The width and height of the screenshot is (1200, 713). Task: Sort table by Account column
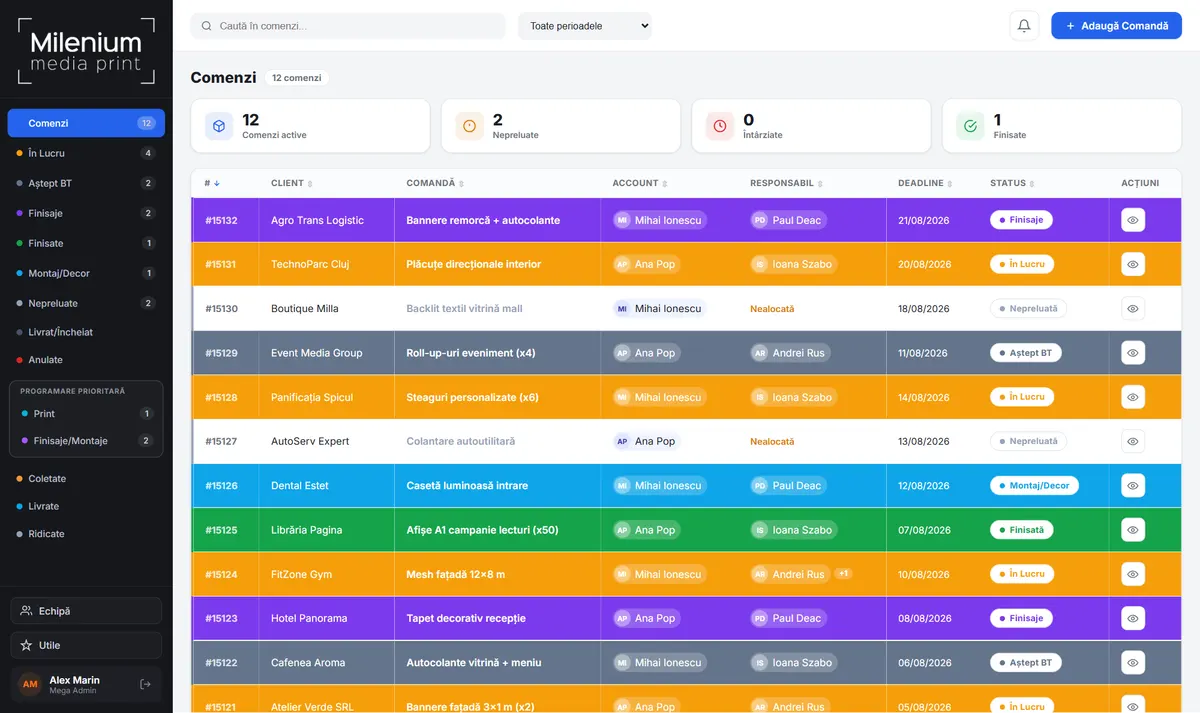tap(640, 183)
